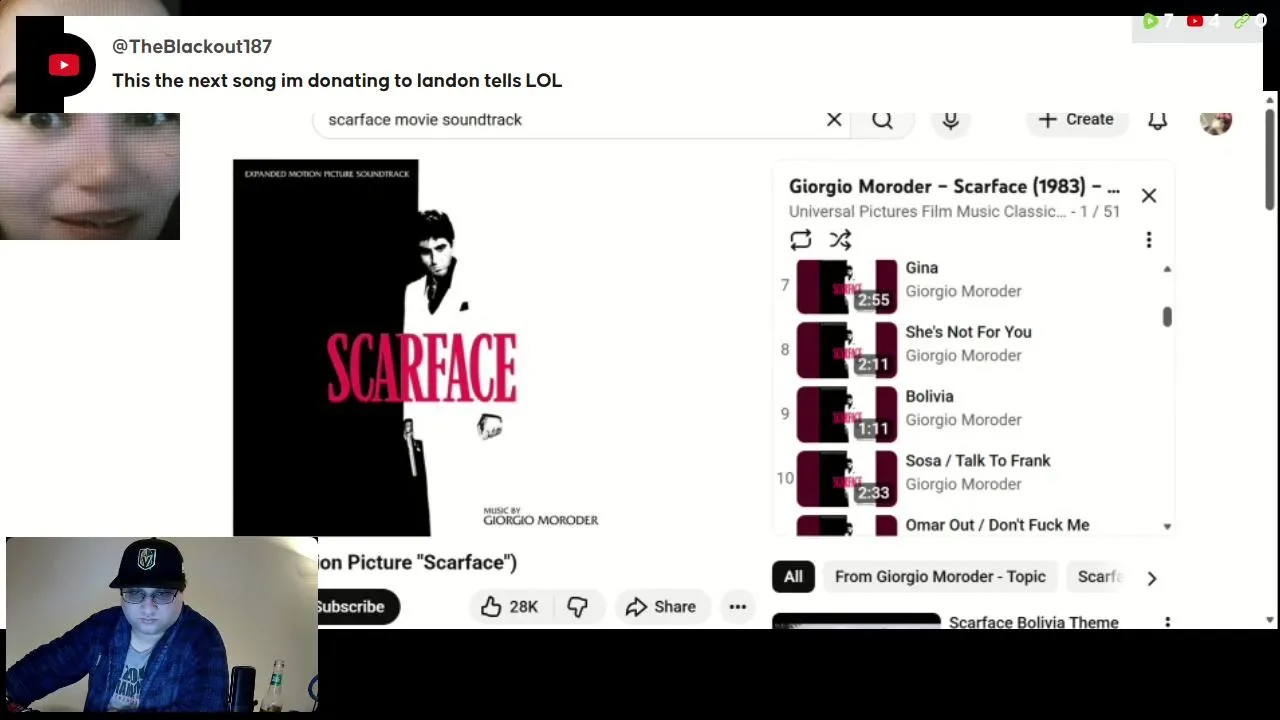
Task: Dislike the video with thumbs down
Action: pos(577,606)
